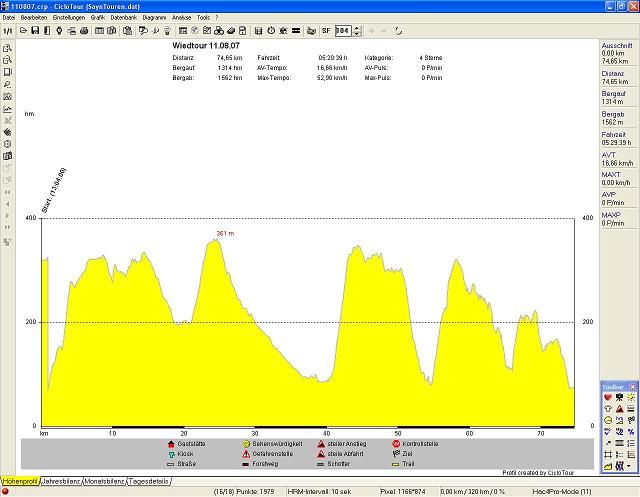Click the red heart icon in Toolbox
The image size is (640, 497).
[x=607, y=397]
